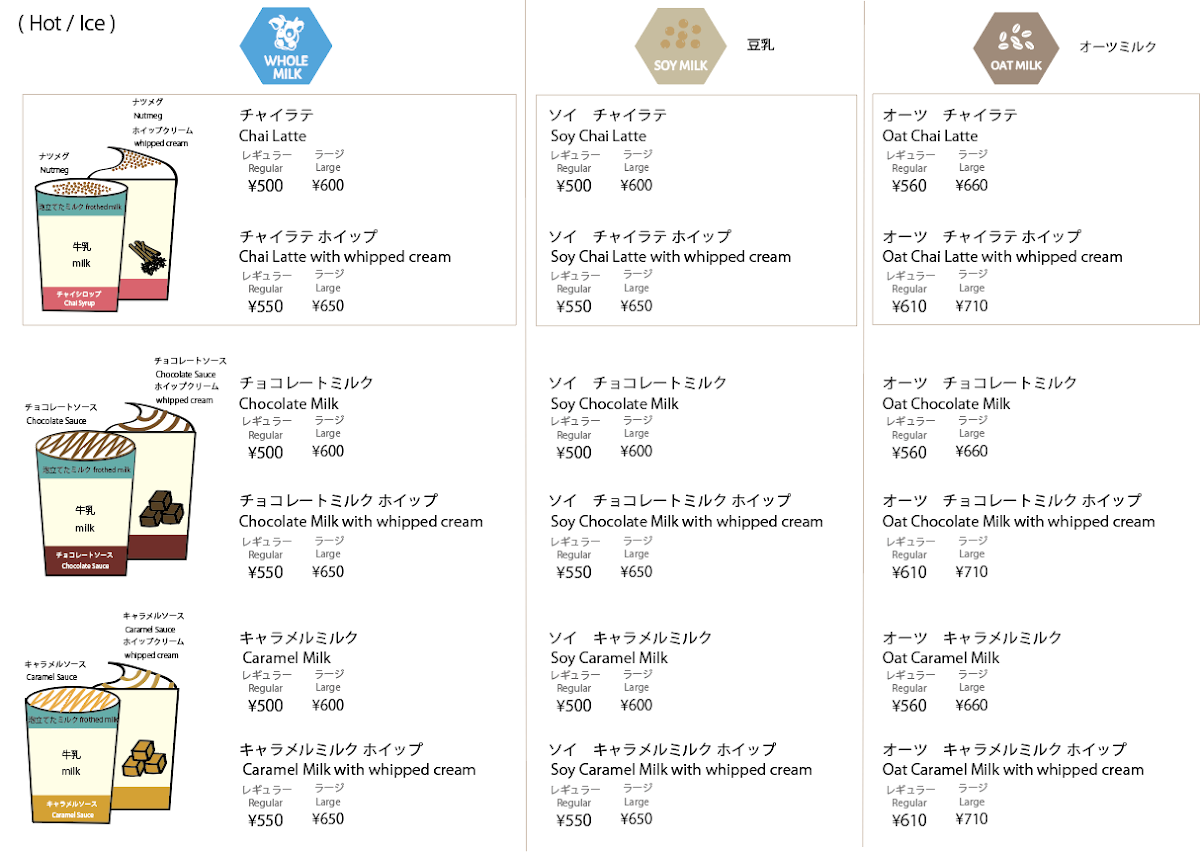This screenshot has width=1200, height=852.
Task: Click the pink Chai Syrup band
Action: (79, 298)
